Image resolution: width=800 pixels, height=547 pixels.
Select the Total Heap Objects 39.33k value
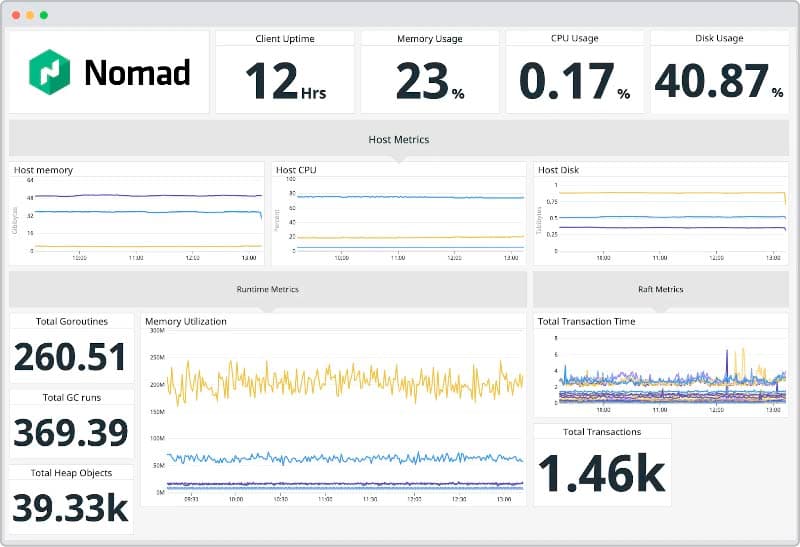[x=70, y=508]
